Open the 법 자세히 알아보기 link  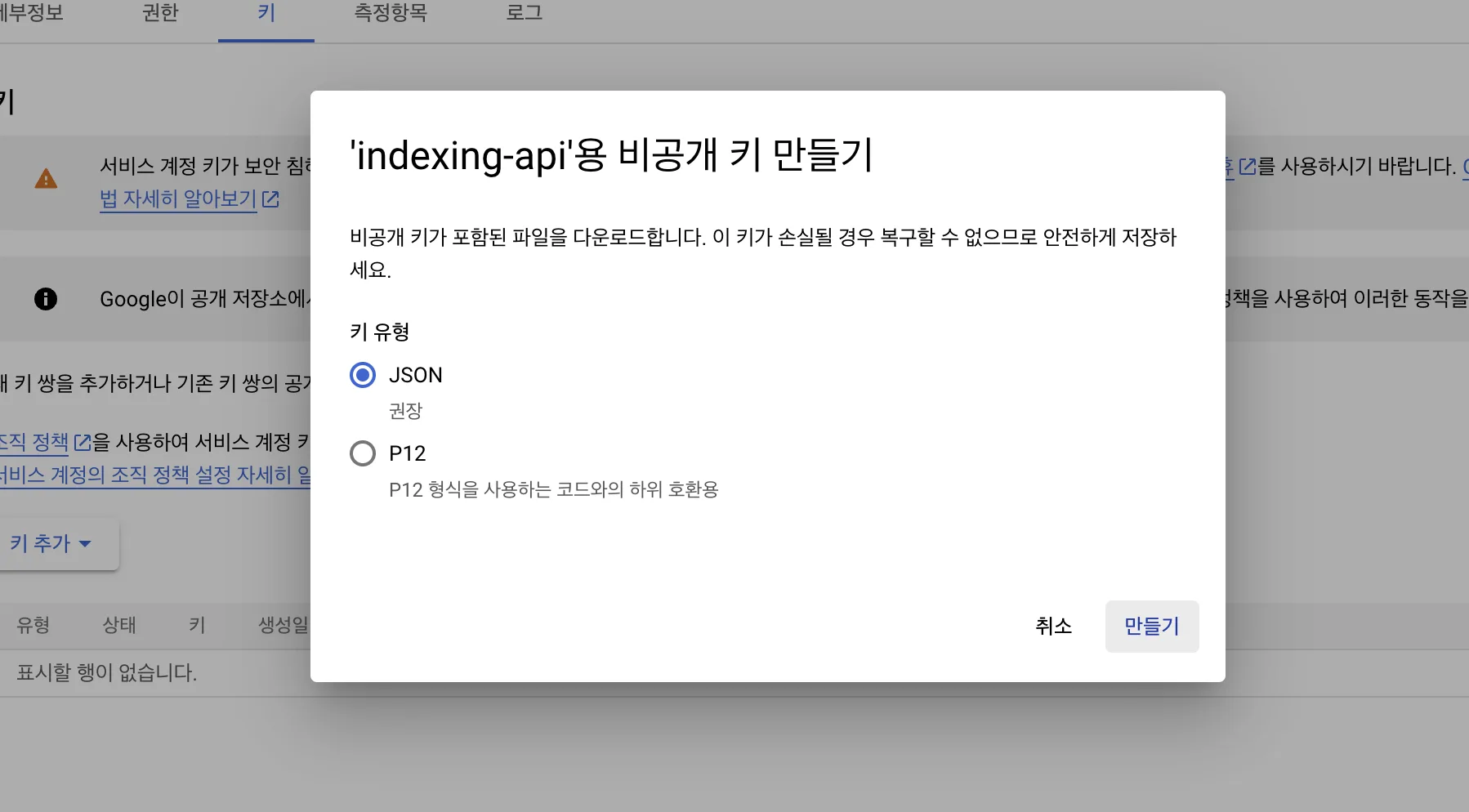(179, 199)
